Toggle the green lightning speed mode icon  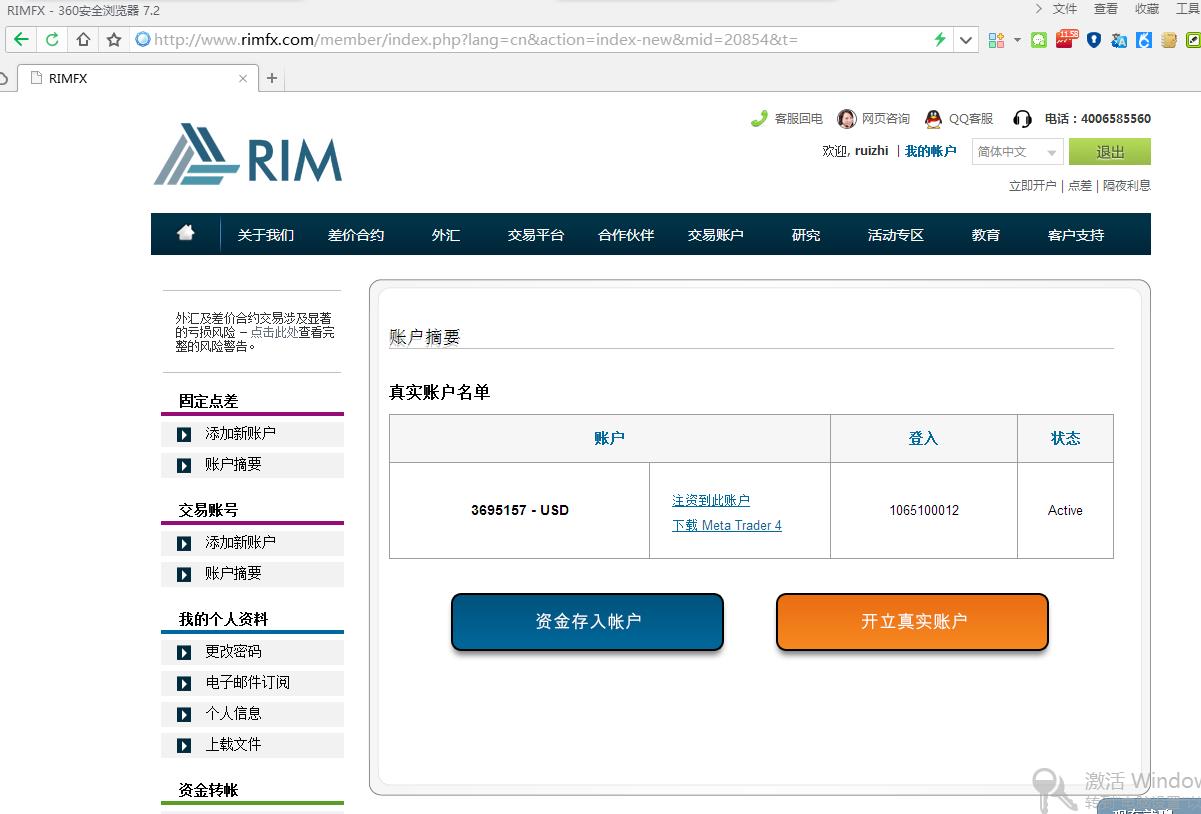click(939, 40)
